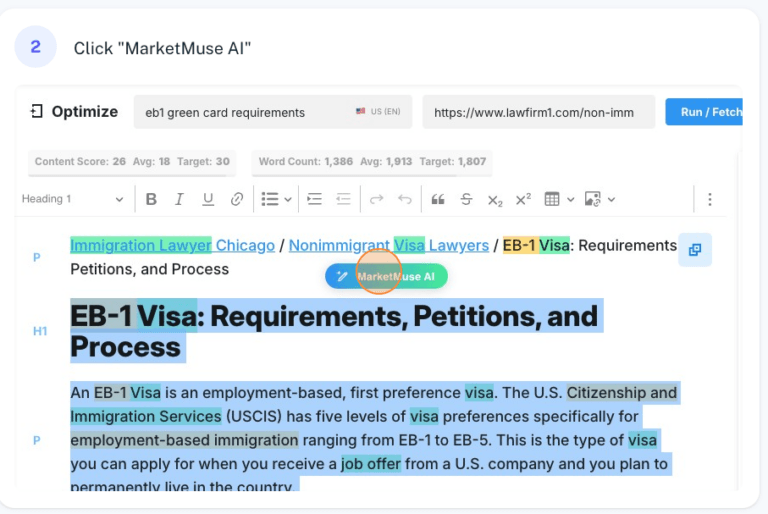This screenshot has height=514, width=768.
Task: Open the Heading 1 style dropdown
Action: [72, 199]
